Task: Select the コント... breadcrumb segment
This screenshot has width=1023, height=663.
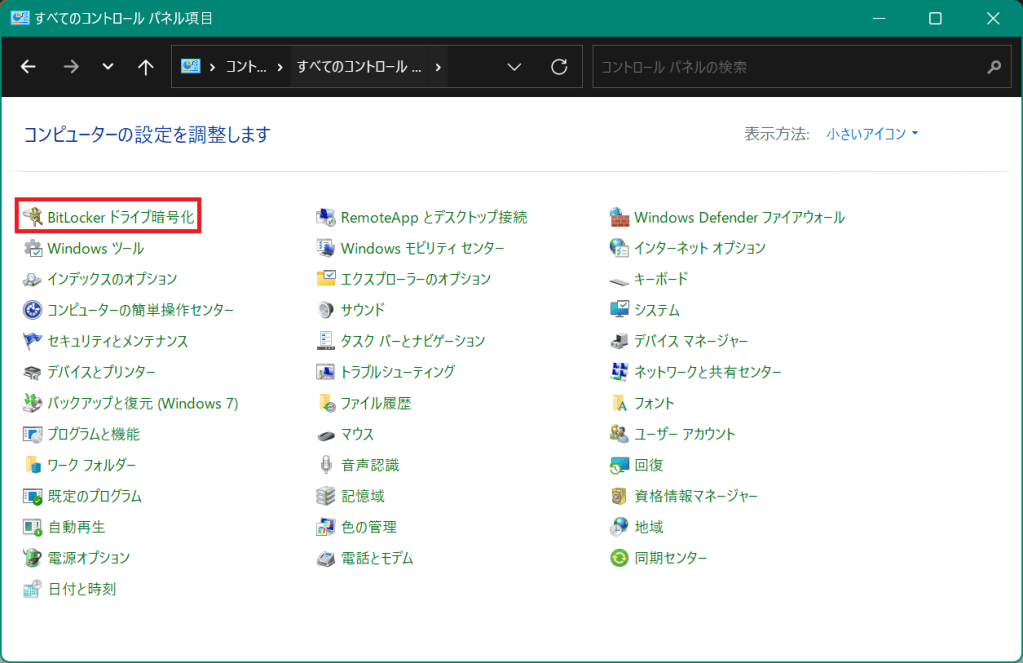Action: [246, 67]
